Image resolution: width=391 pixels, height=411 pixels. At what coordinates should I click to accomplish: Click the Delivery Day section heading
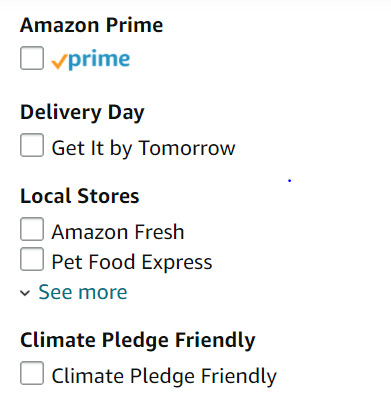click(82, 113)
